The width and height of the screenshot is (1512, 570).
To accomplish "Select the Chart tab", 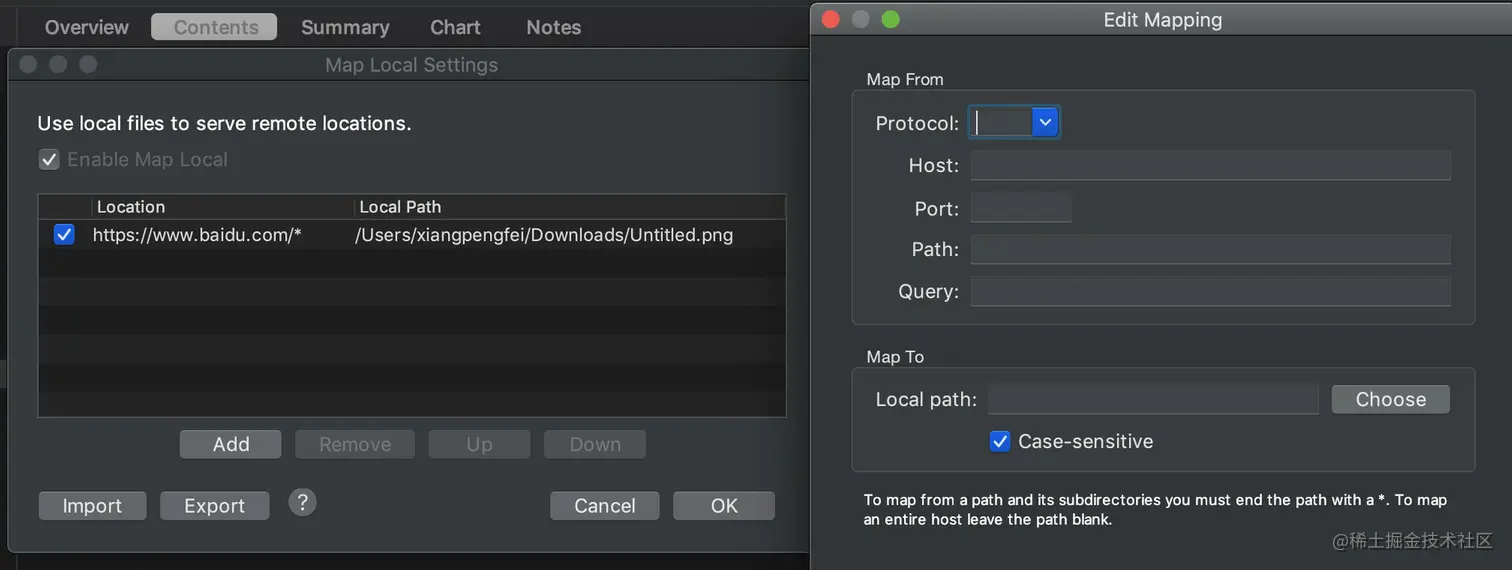I will 455,27.
